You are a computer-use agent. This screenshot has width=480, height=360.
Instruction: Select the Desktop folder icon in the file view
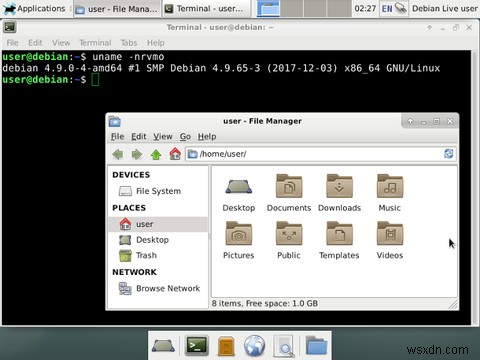pos(239,187)
